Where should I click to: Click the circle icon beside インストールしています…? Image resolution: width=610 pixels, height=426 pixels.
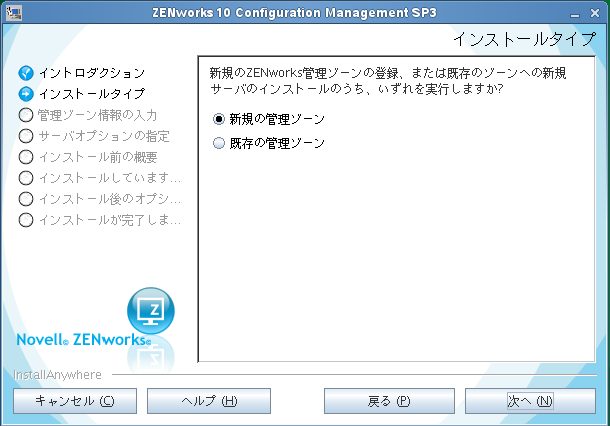(x=26, y=178)
